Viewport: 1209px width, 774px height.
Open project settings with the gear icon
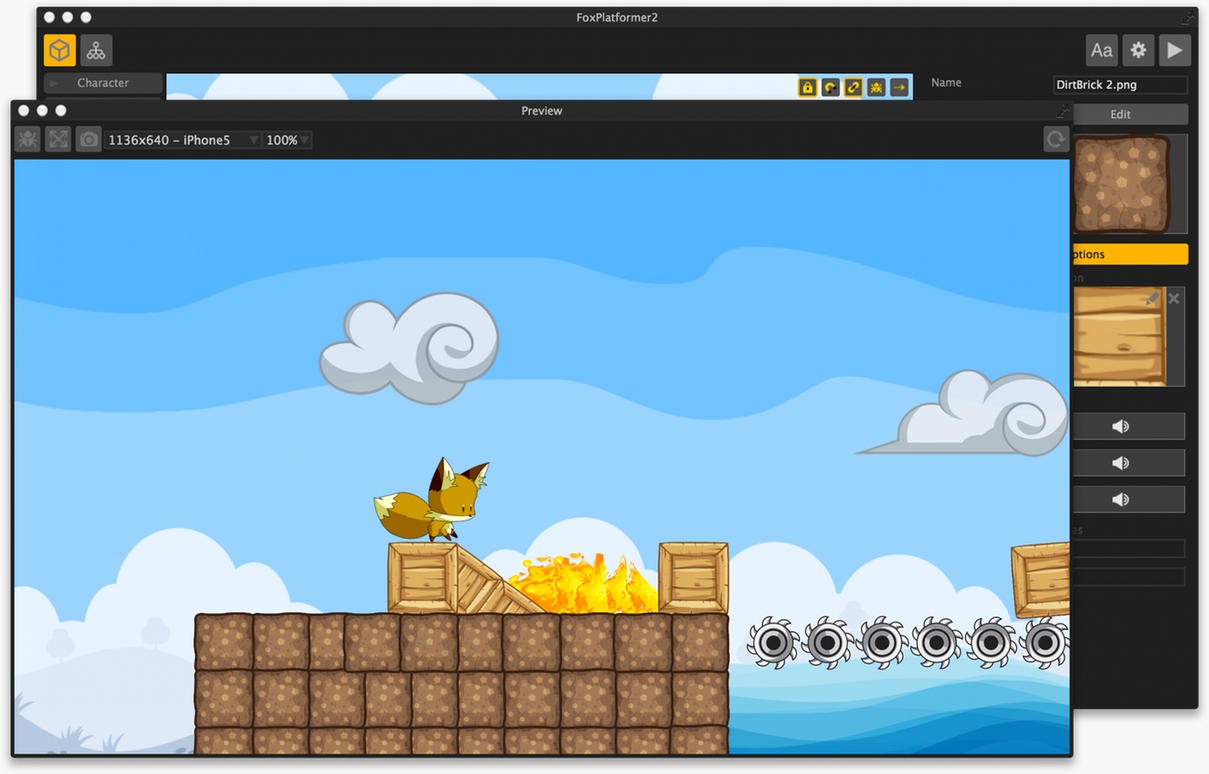point(1138,50)
